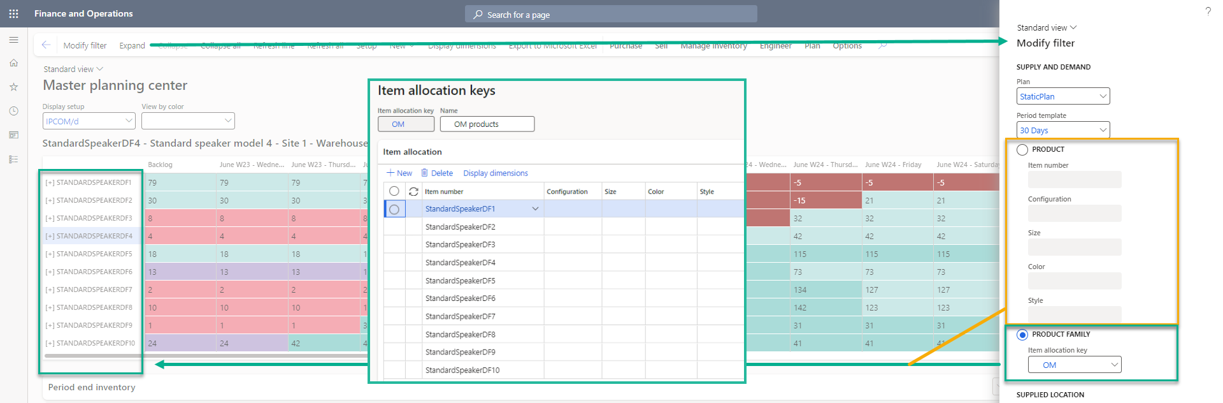Image resolution: width=1223 pixels, height=403 pixels.
Task: Click Expand in the action pane
Action: click(x=132, y=46)
